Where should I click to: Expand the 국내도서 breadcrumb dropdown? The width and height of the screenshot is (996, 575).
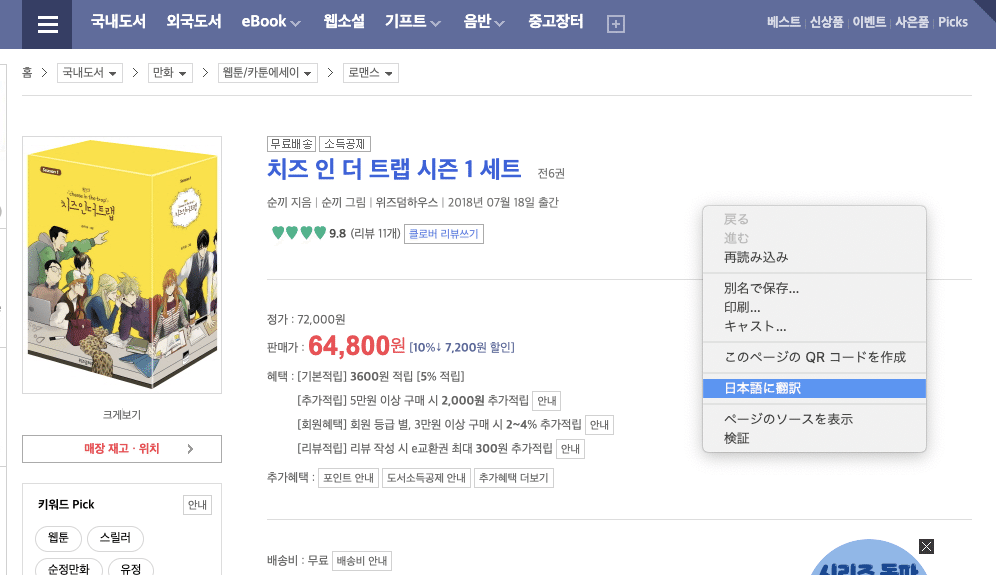(90, 72)
